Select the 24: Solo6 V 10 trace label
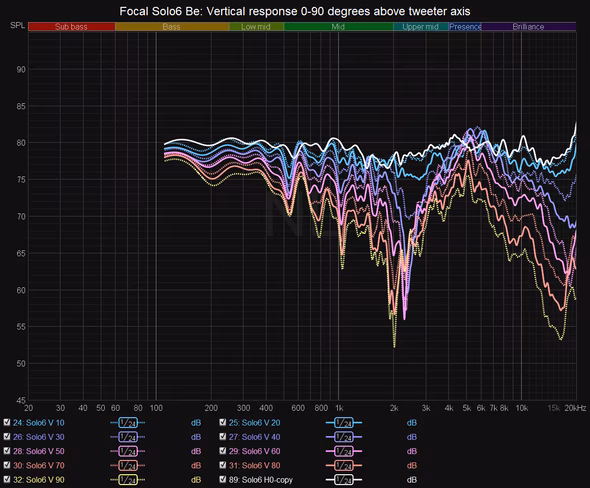The image size is (590, 488). [39, 423]
